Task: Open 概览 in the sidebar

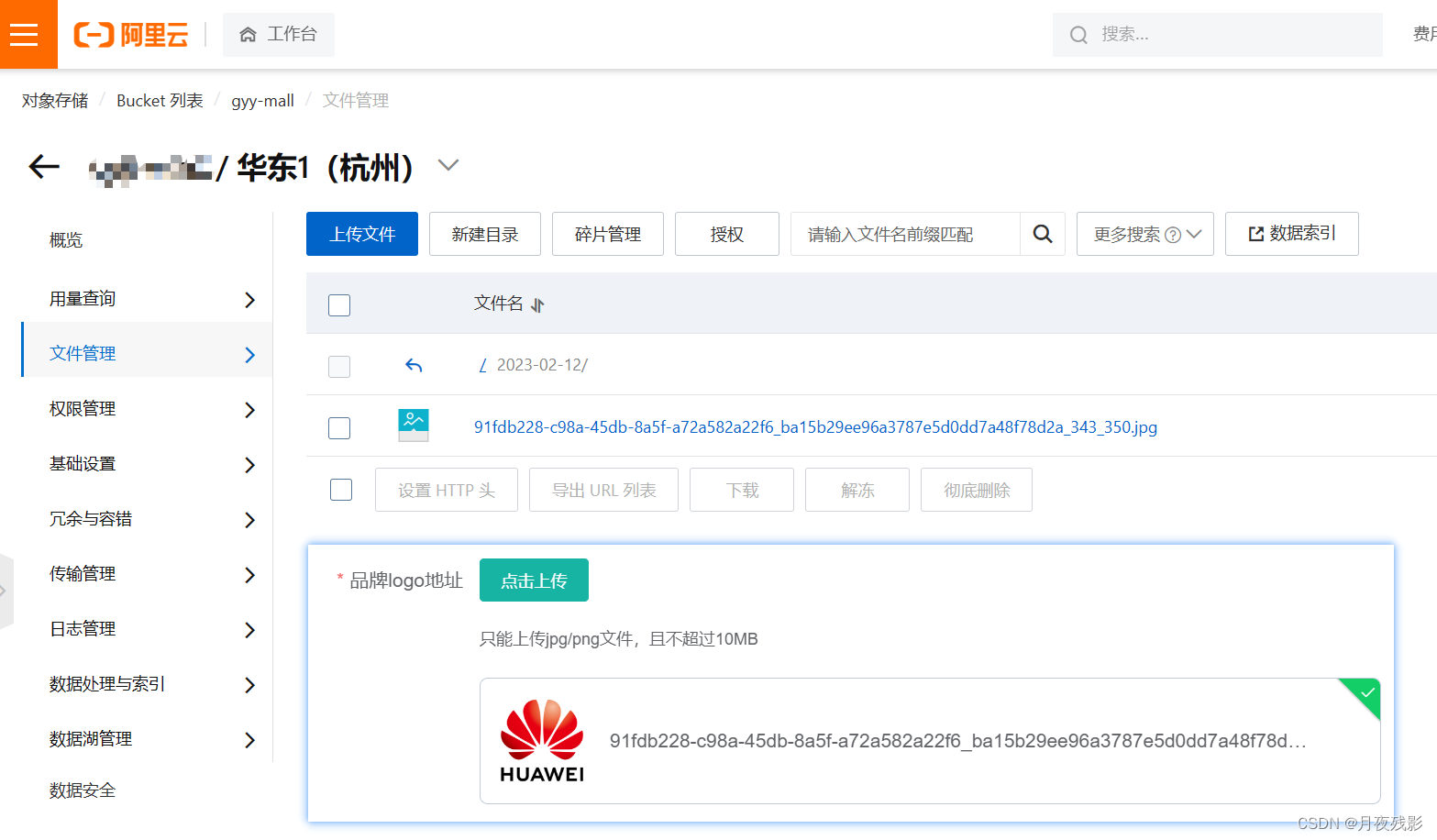Action: pyautogui.click(x=66, y=240)
